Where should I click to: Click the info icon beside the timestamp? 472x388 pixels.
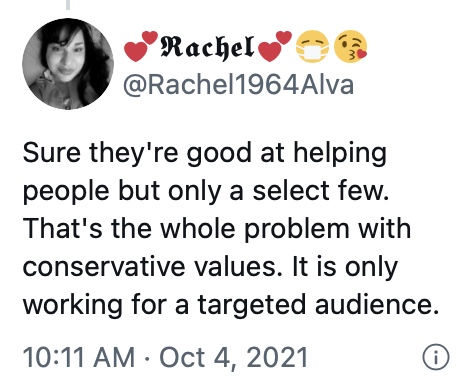(436, 357)
